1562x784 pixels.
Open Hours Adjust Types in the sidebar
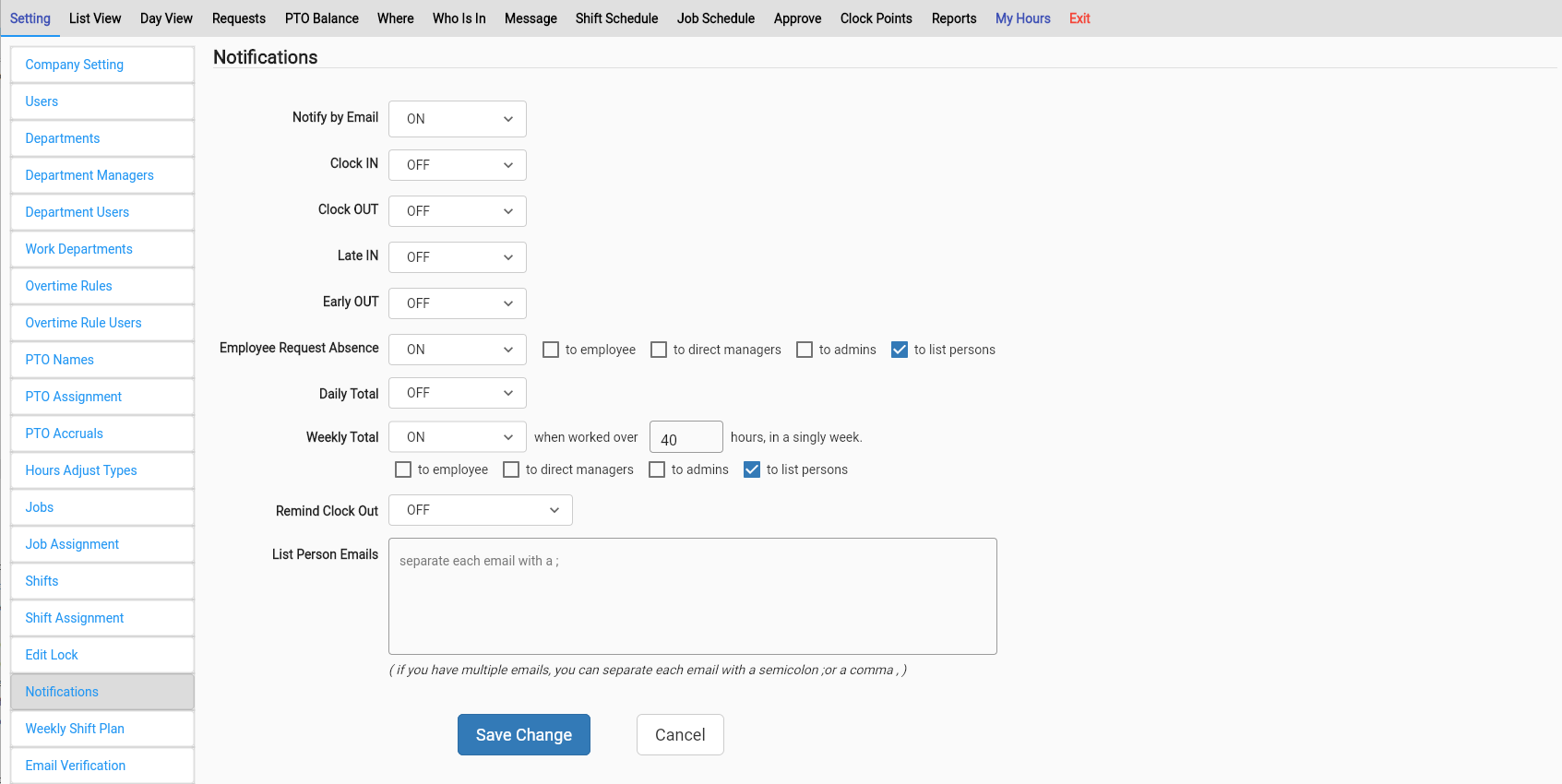coord(102,470)
